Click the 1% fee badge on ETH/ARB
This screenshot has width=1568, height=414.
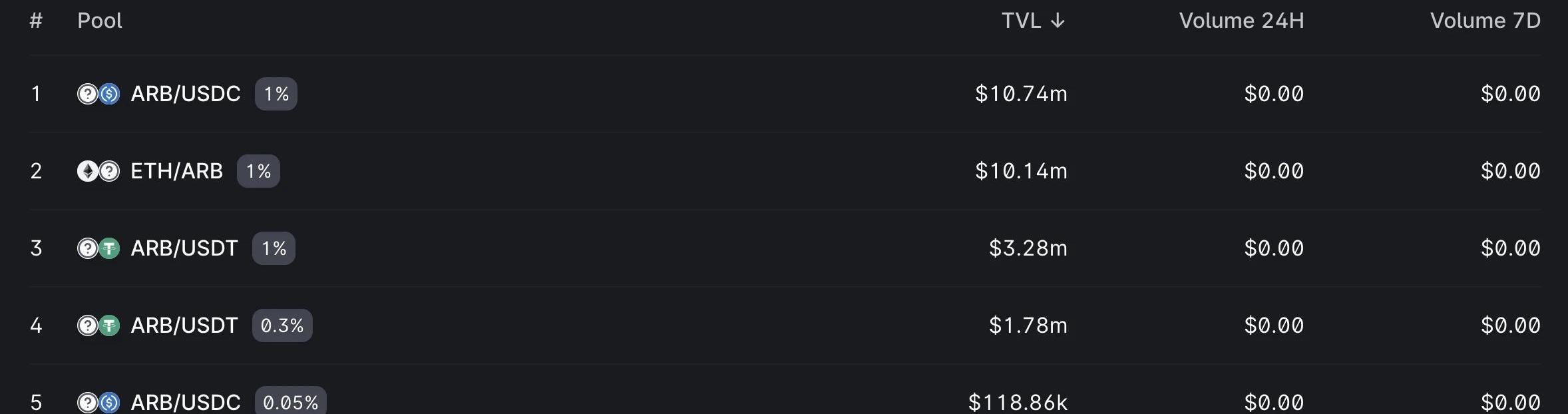pyautogui.click(x=258, y=171)
